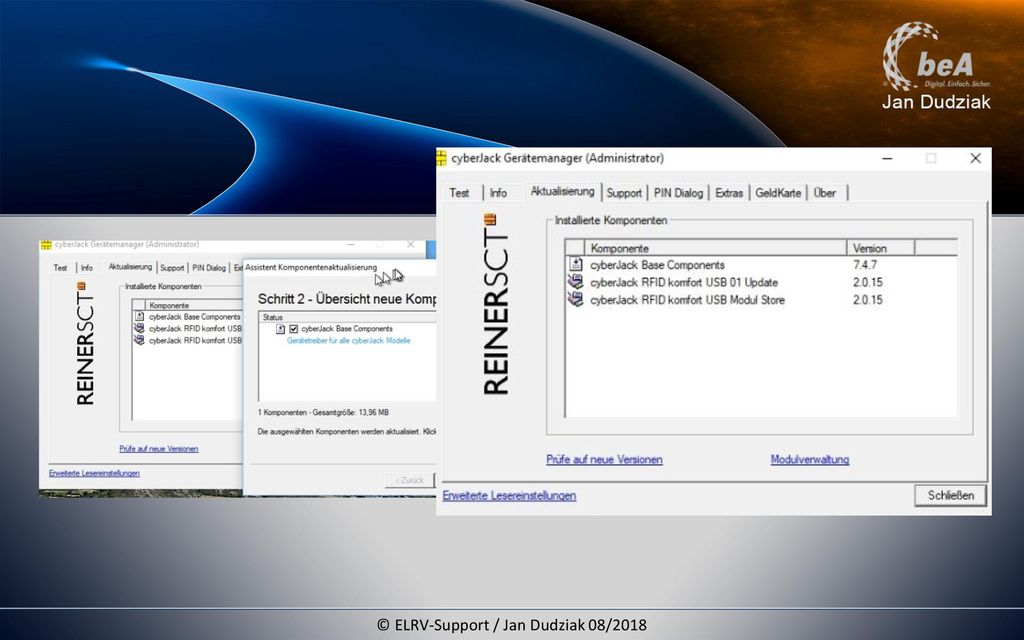The width and height of the screenshot is (1024, 640).
Task: Click the Version column header
Action: 880,248
